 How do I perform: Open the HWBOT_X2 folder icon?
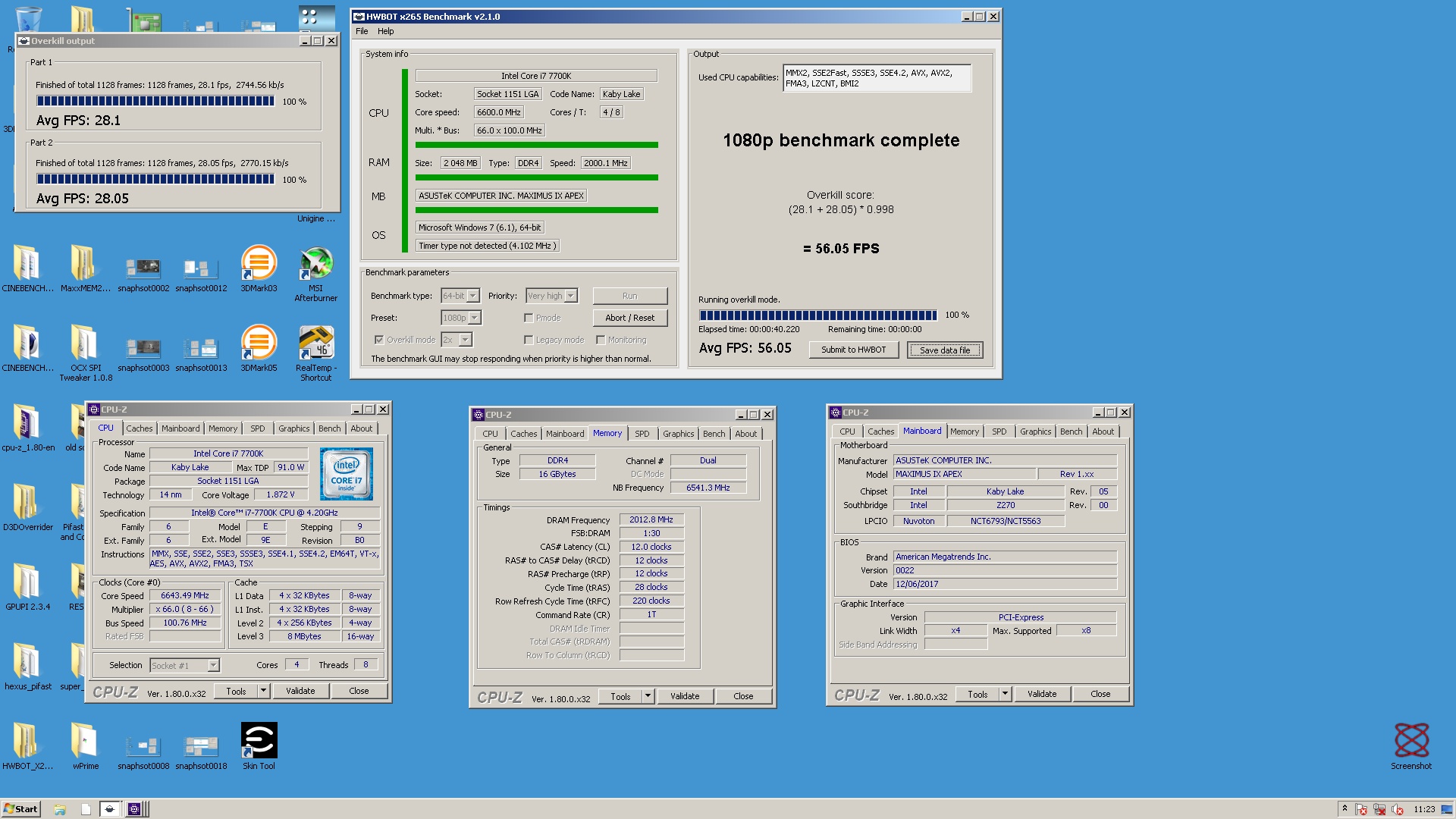[28, 746]
